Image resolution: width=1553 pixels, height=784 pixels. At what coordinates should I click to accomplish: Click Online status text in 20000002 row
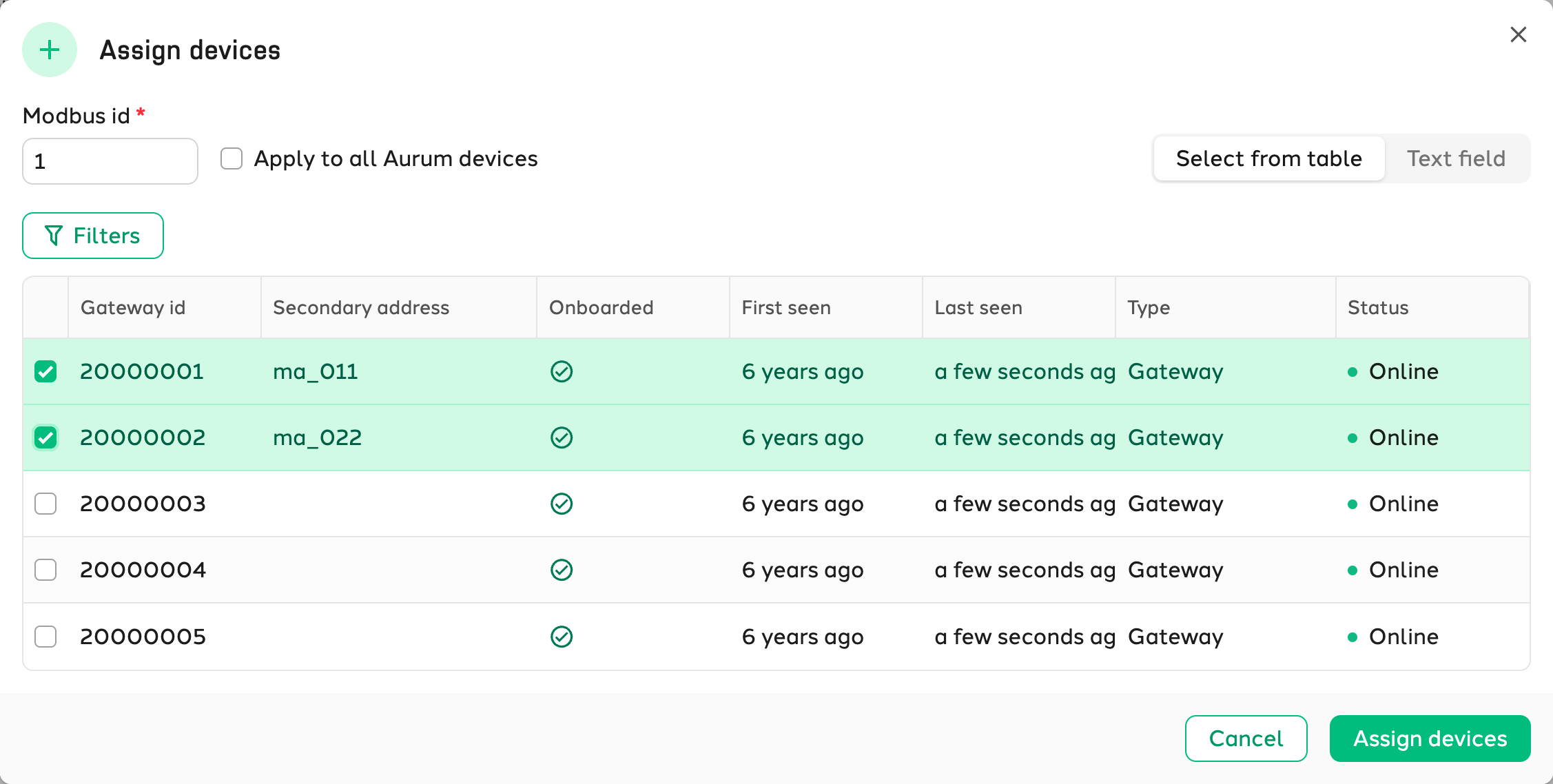pos(1403,437)
